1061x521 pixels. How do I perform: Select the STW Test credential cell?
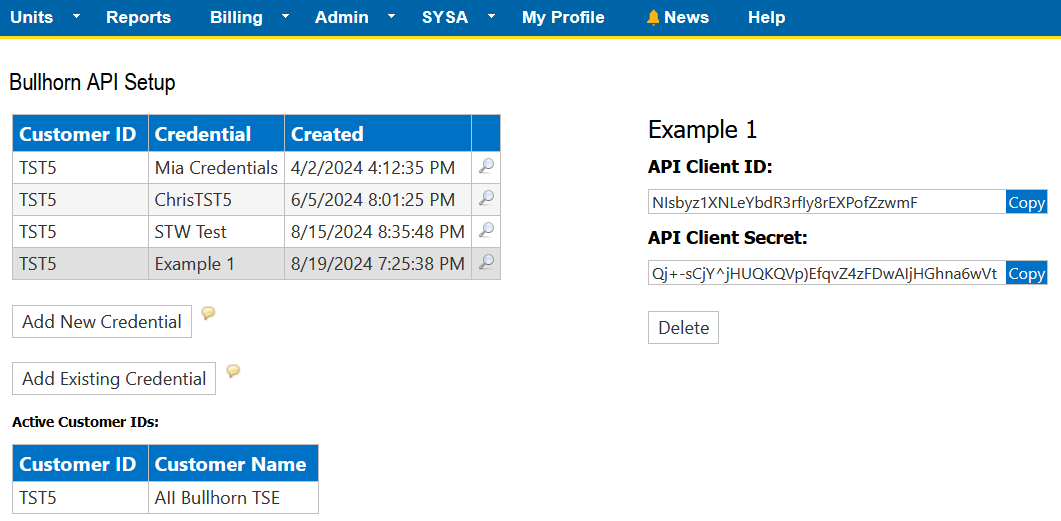click(217, 231)
